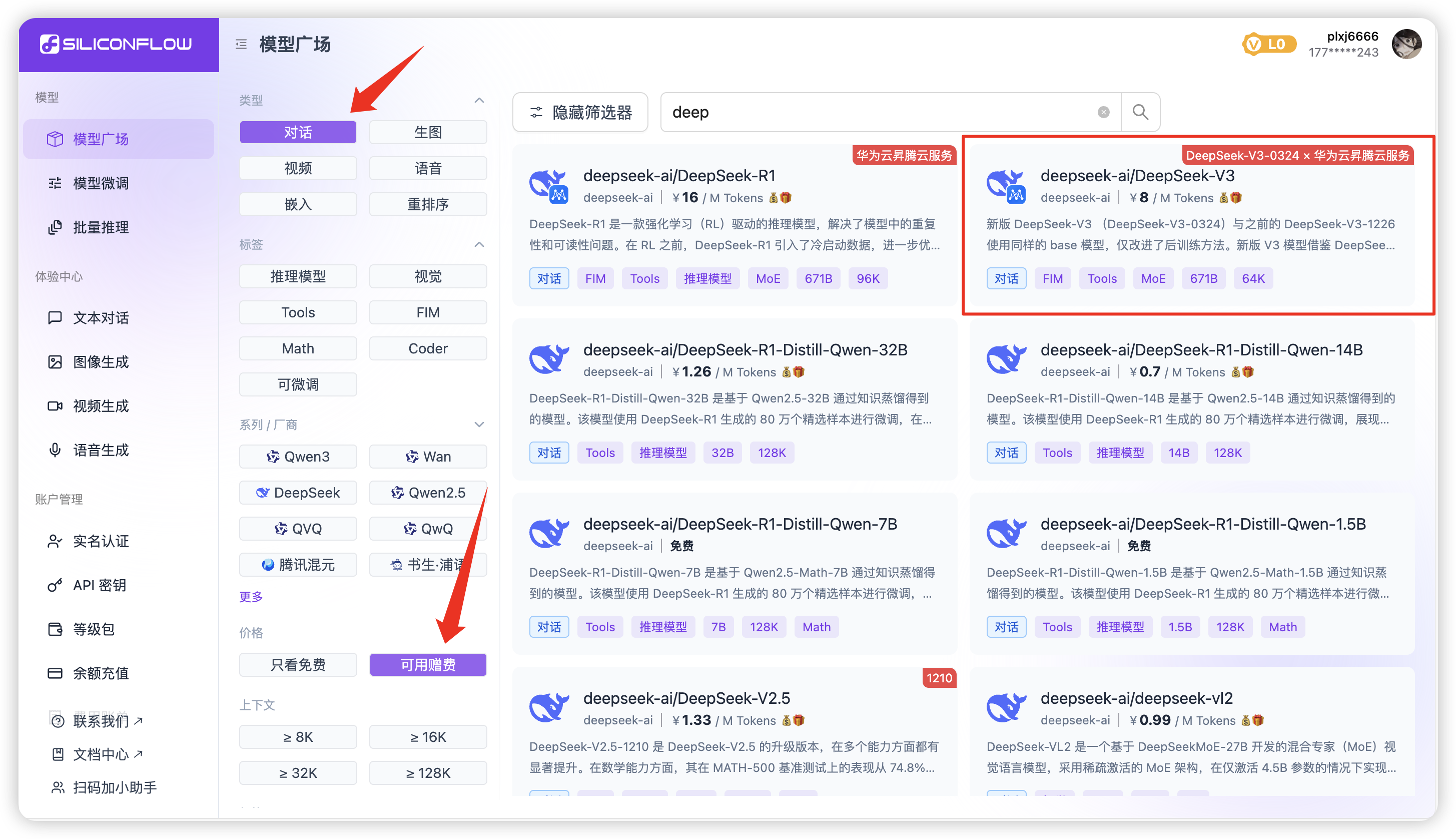
Task: Select the ≥ 32K context filter
Action: (298, 773)
